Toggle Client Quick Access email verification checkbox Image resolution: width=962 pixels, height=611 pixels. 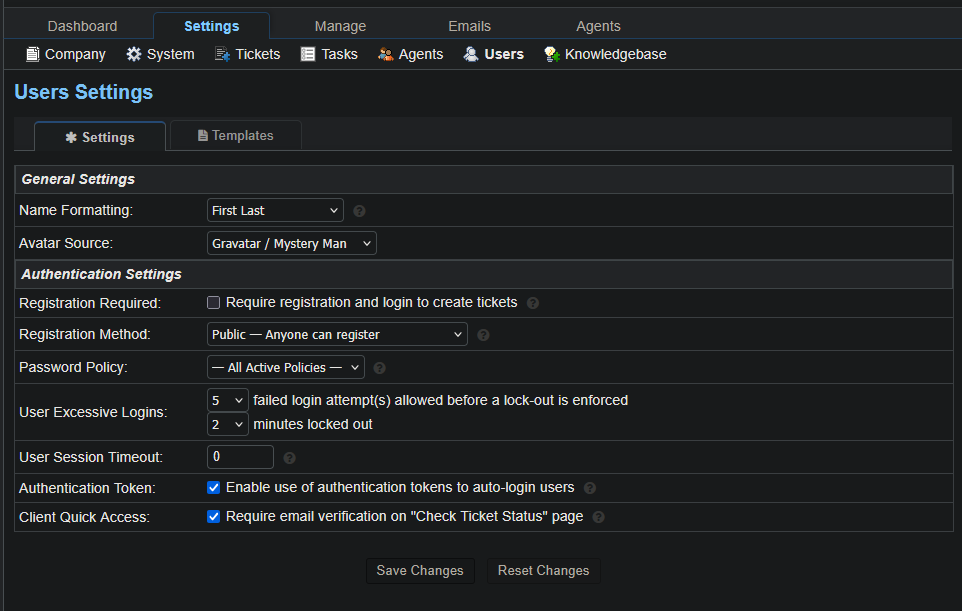pyautogui.click(x=213, y=517)
